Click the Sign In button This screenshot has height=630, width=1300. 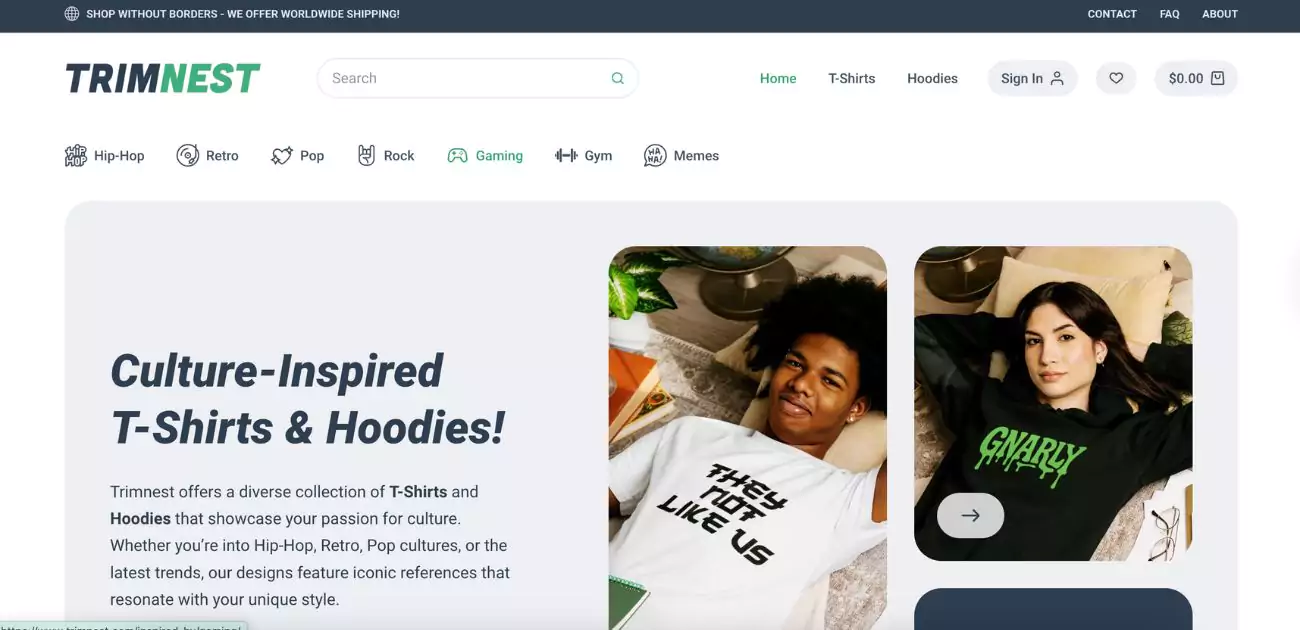click(1032, 78)
